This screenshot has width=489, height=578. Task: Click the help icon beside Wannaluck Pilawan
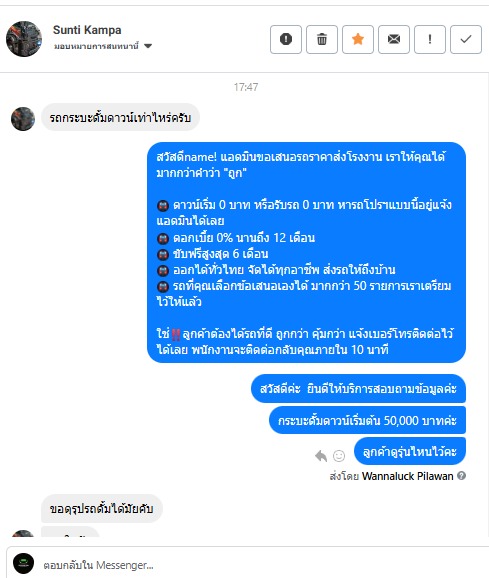pyautogui.click(x=461, y=476)
